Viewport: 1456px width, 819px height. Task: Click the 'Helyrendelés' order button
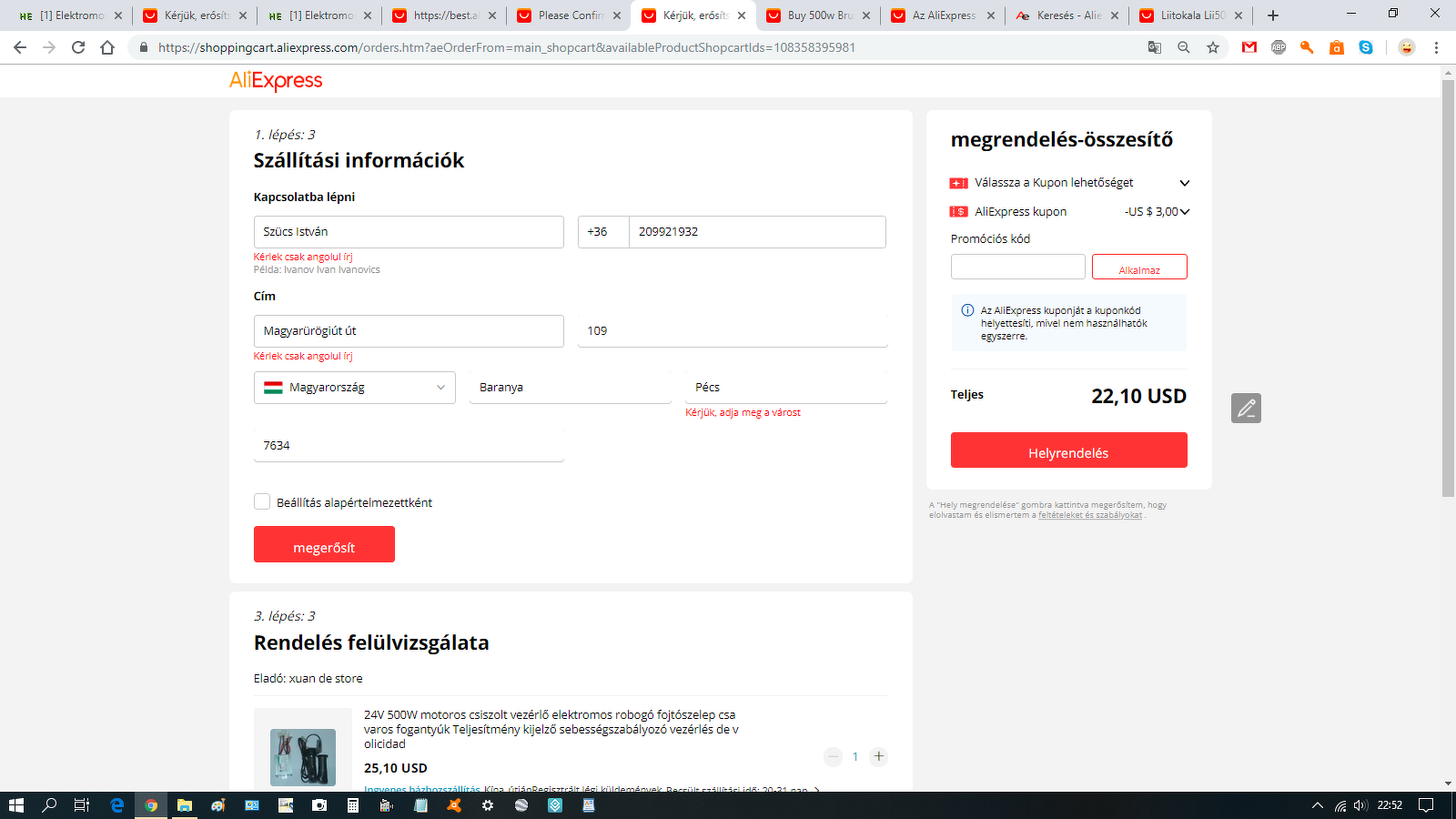pyautogui.click(x=1068, y=450)
